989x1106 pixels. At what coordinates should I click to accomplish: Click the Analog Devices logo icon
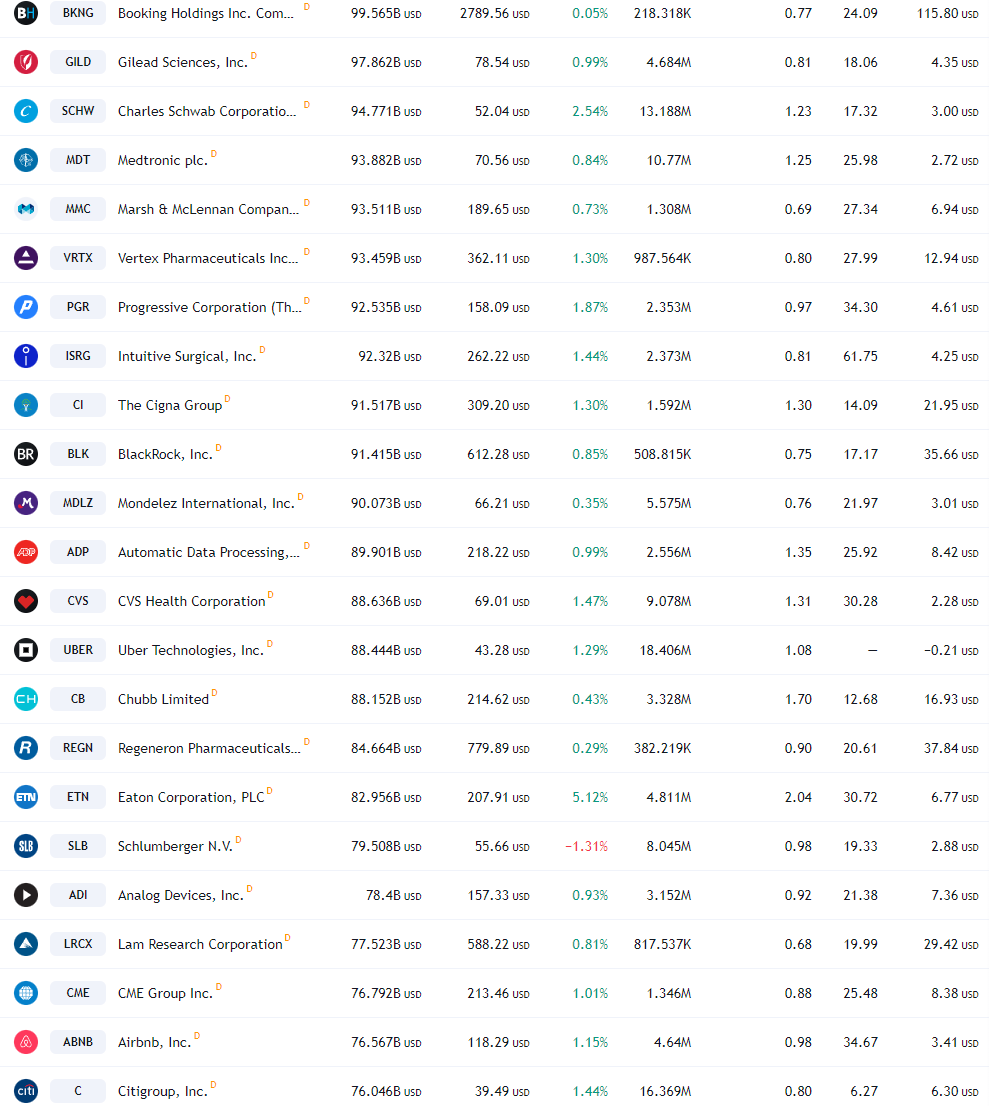click(26, 896)
